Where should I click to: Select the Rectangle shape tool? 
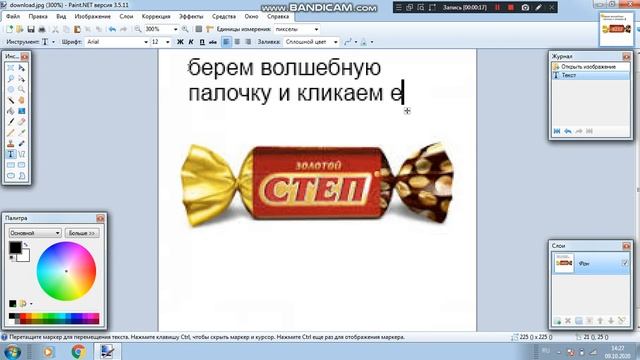point(11,165)
